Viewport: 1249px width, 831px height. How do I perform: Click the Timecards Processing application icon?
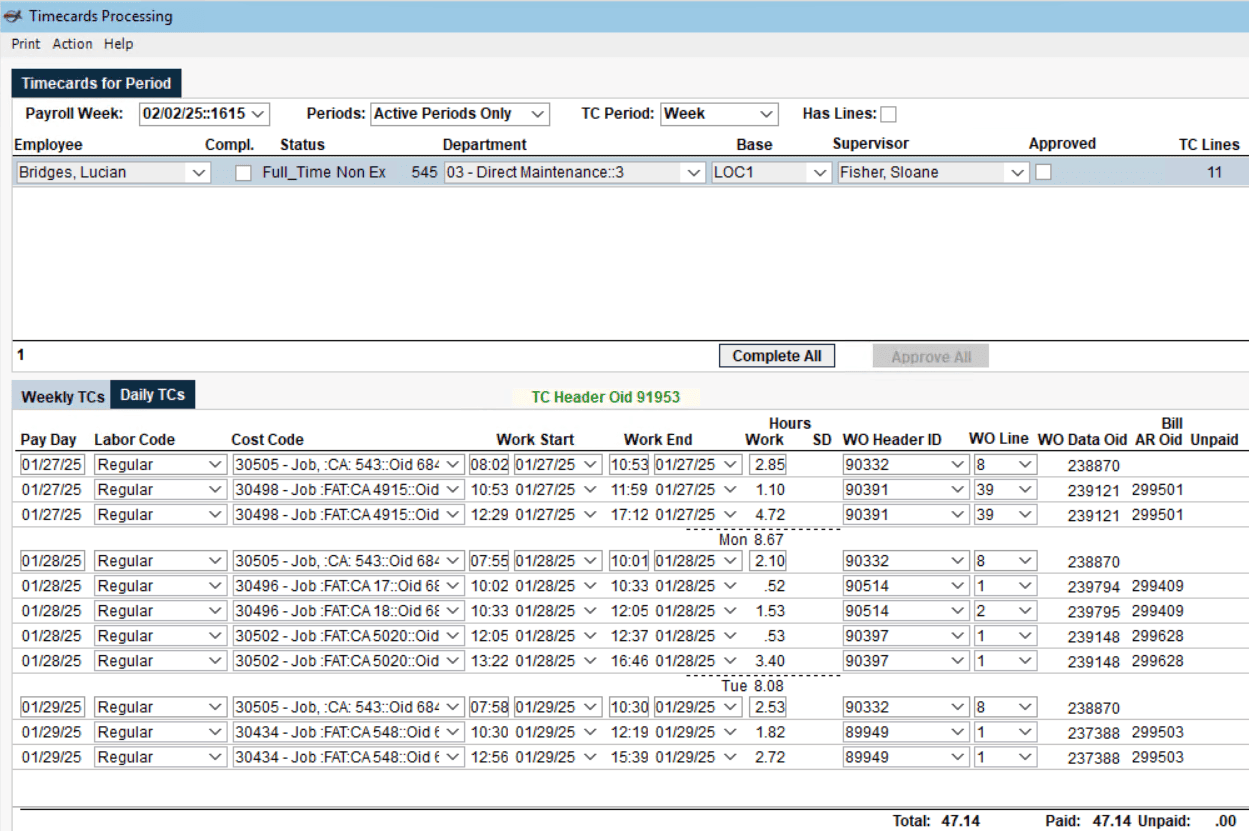(x=14, y=16)
